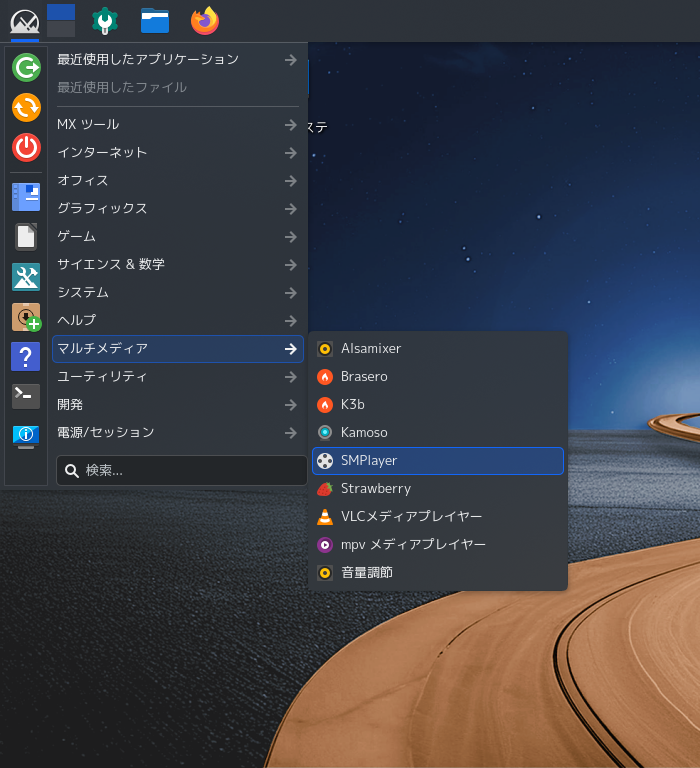This screenshot has width=700, height=768.
Task: Click the red power shutdown icon
Action: click(x=26, y=147)
